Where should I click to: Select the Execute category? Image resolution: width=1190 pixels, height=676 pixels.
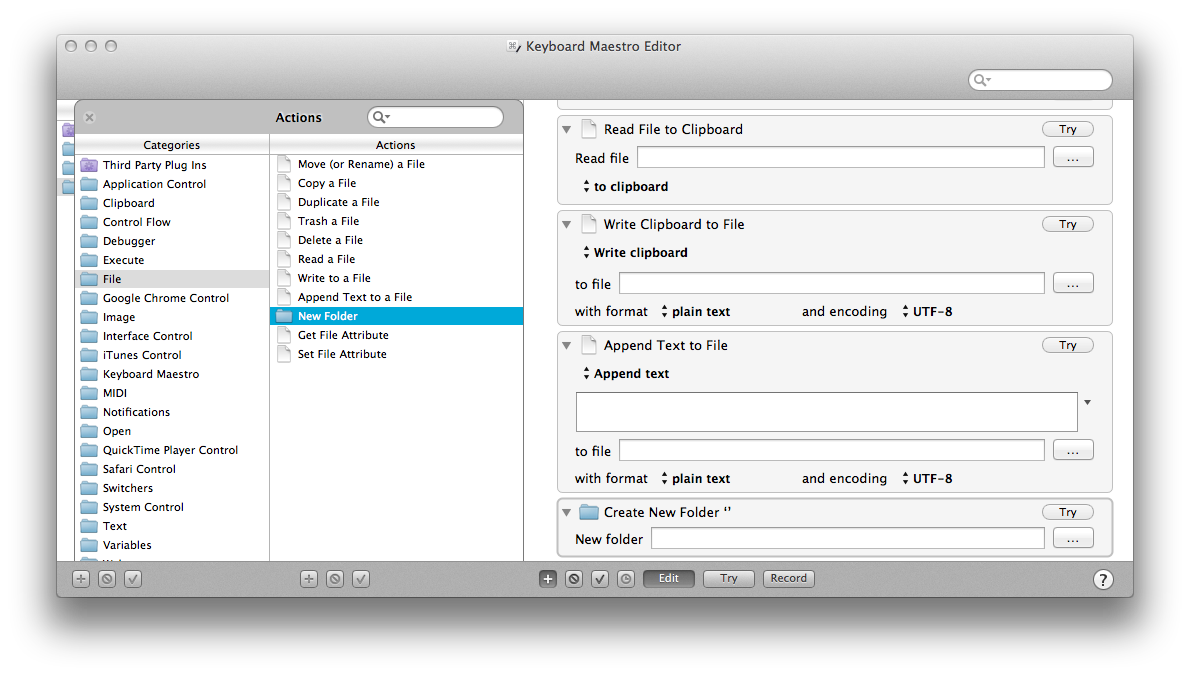pos(172,259)
